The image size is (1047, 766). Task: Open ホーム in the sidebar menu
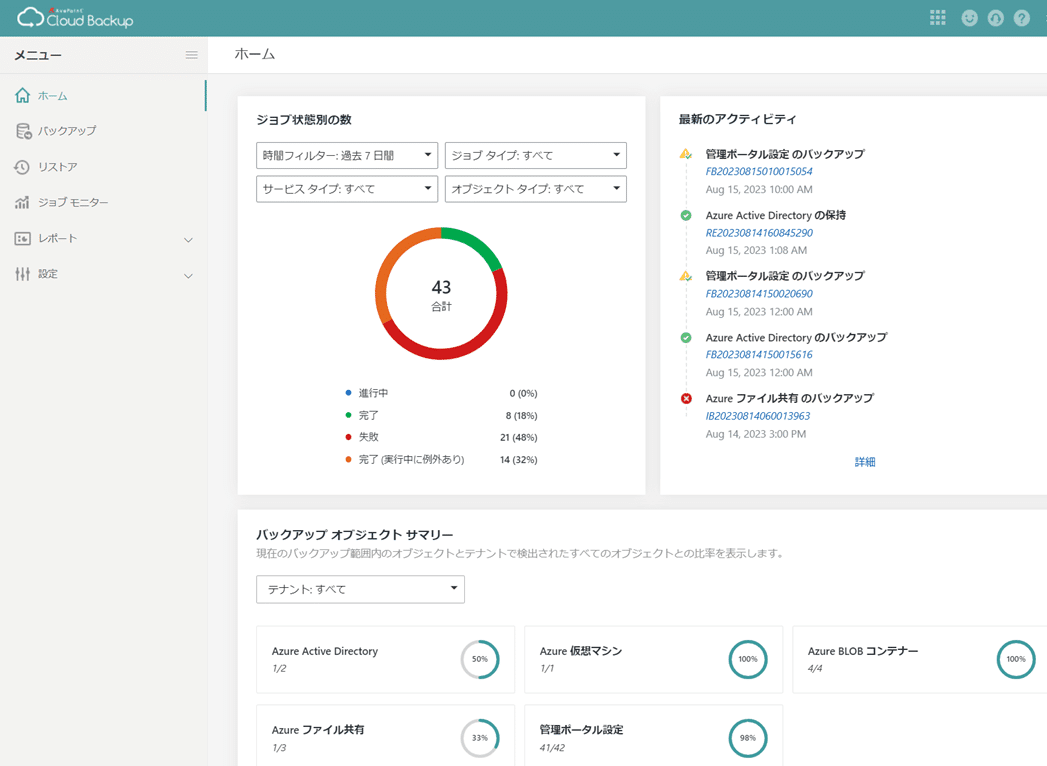click(x=103, y=95)
